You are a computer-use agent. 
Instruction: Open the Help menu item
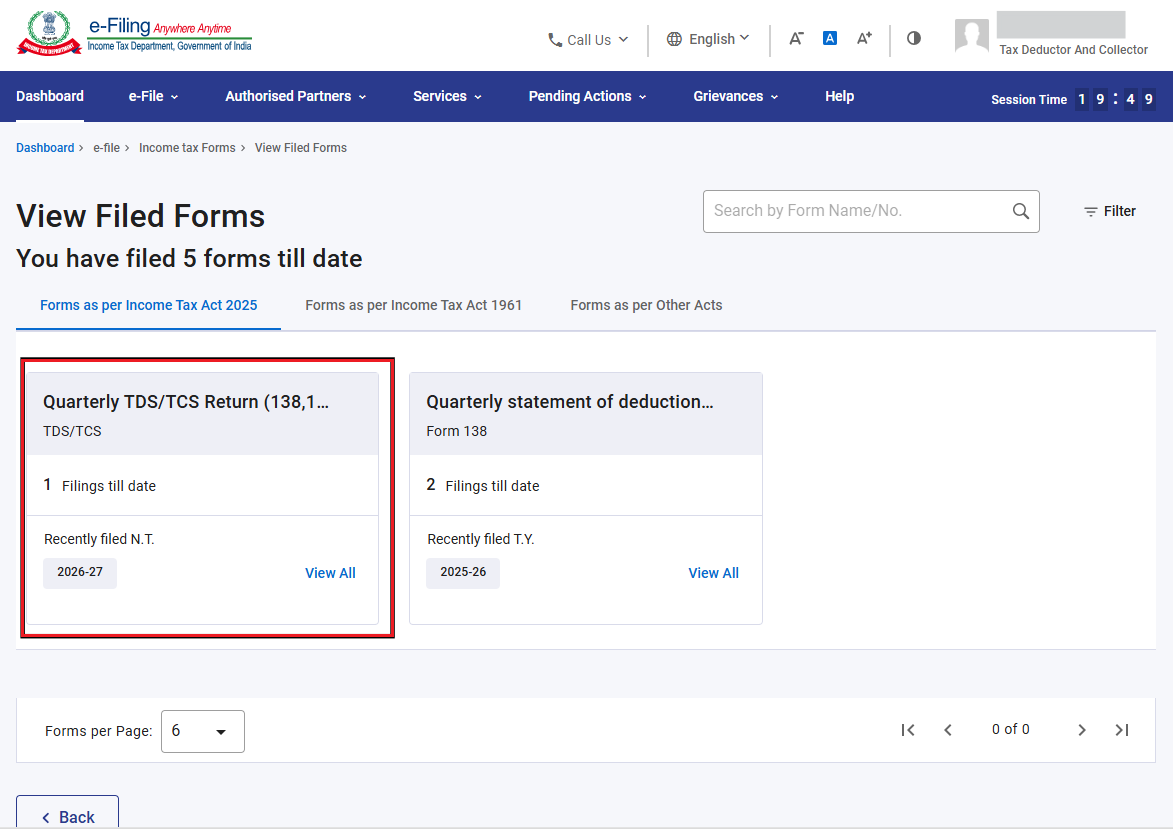tap(839, 97)
